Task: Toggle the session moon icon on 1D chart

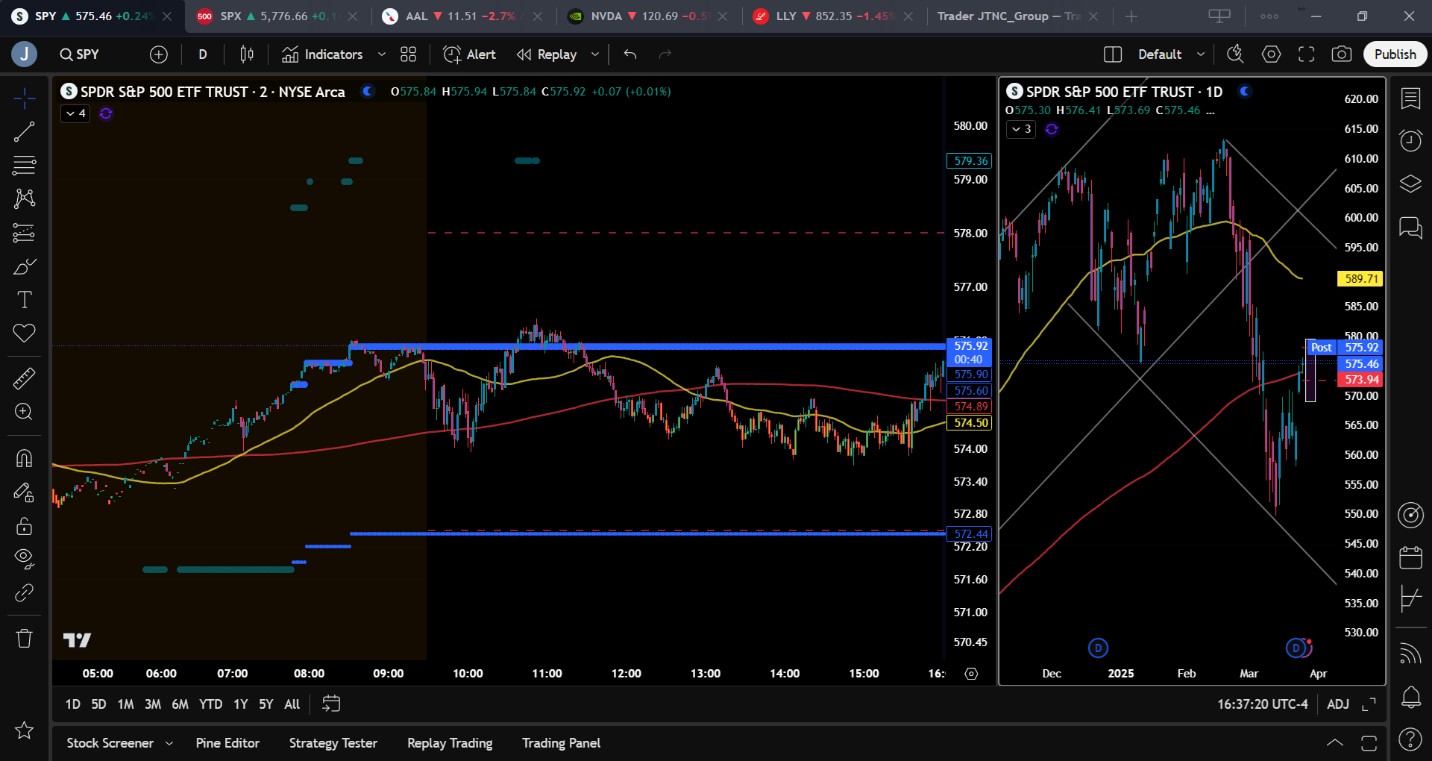Action: click(x=1244, y=91)
